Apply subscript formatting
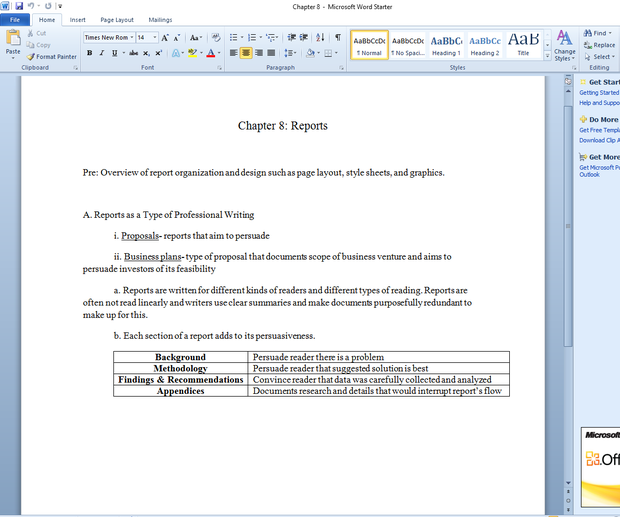The width and height of the screenshot is (620, 517). tap(146, 53)
